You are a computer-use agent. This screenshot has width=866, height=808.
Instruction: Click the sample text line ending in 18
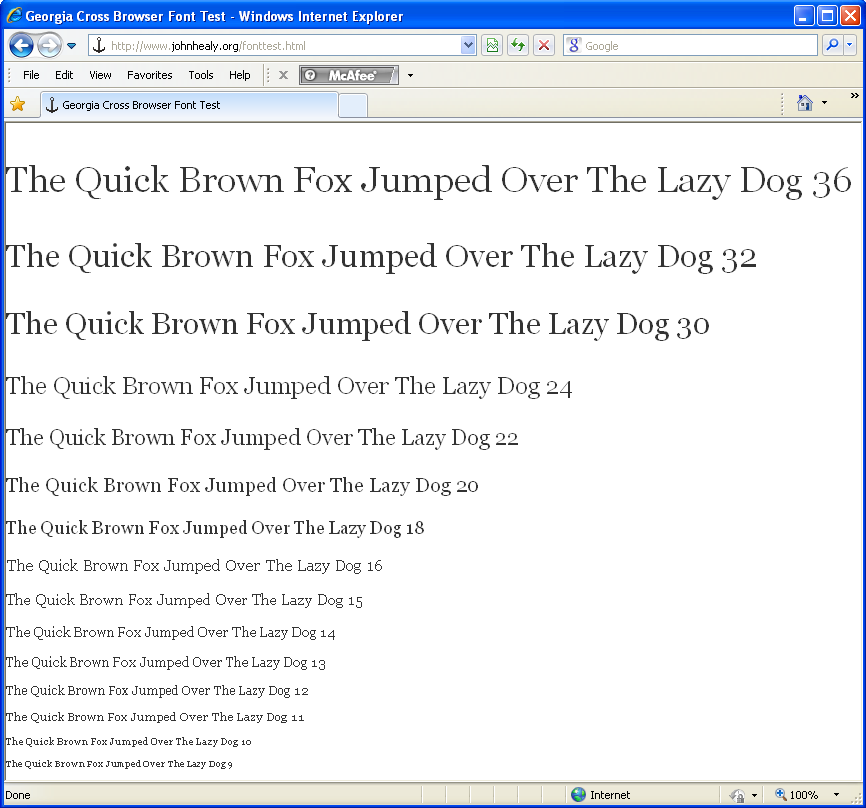[215, 528]
